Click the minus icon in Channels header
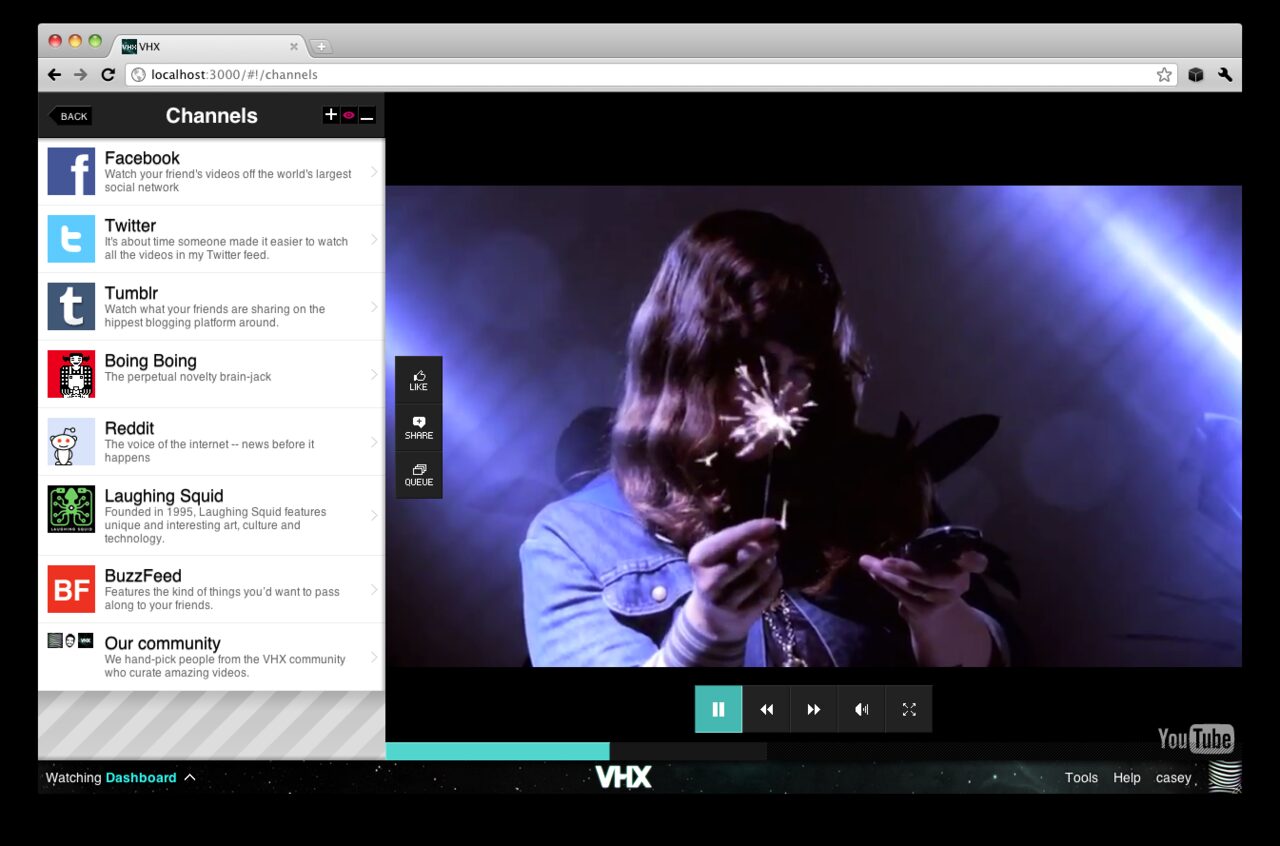The height and width of the screenshot is (846, 1280). 367,115
